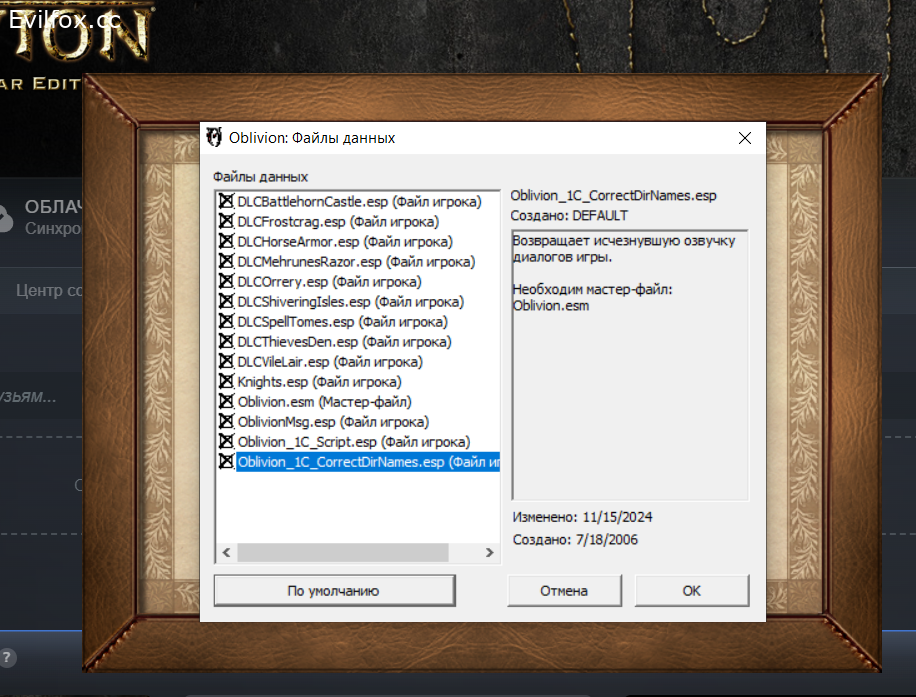Confirm with the OK button

tap(691, 591)
